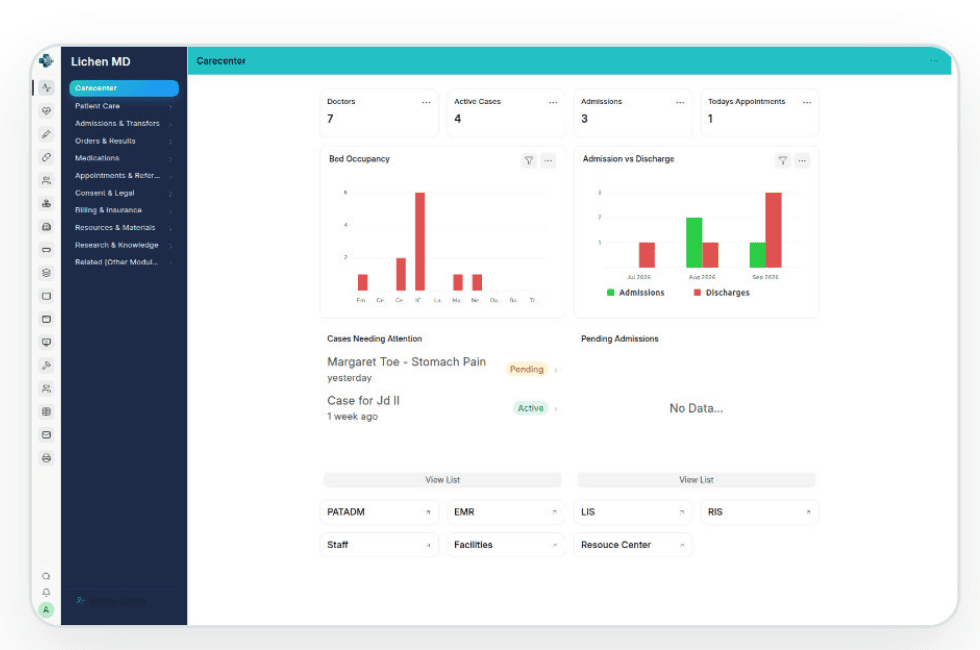Expand Resources & Materials menu
980x650 pixels.
[124, 228]
